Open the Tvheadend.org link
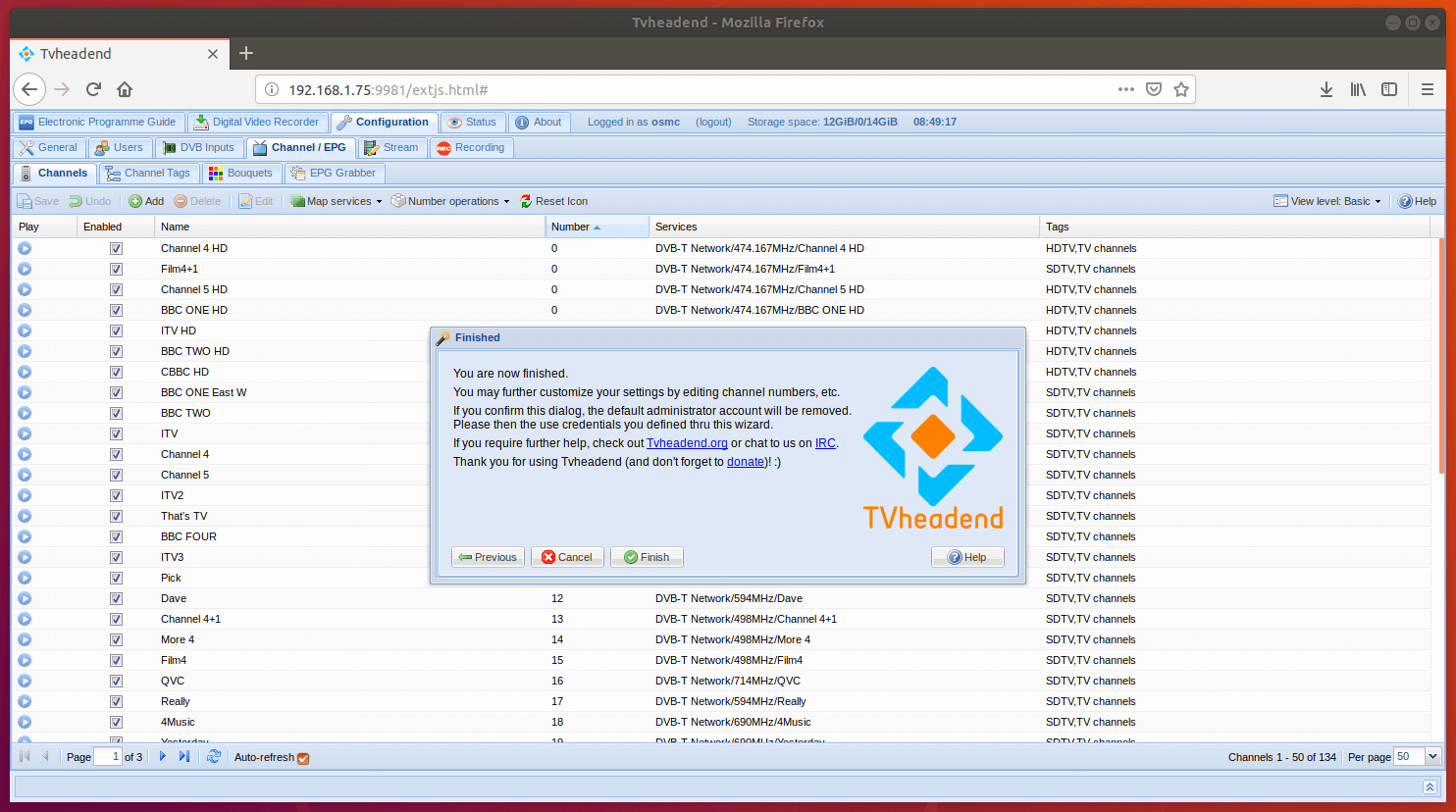Image resolution: width=1456 pixels, height=812 pixels. click(687, 443)
